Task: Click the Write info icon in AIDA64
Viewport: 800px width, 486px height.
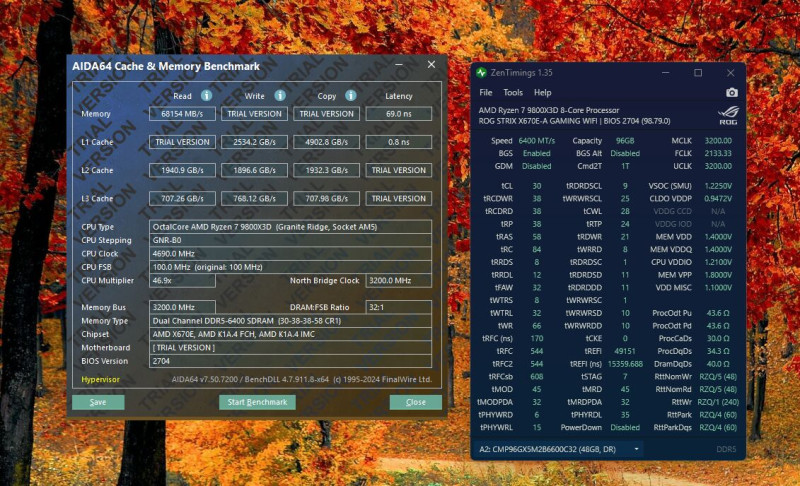Action: click(280, 95)
